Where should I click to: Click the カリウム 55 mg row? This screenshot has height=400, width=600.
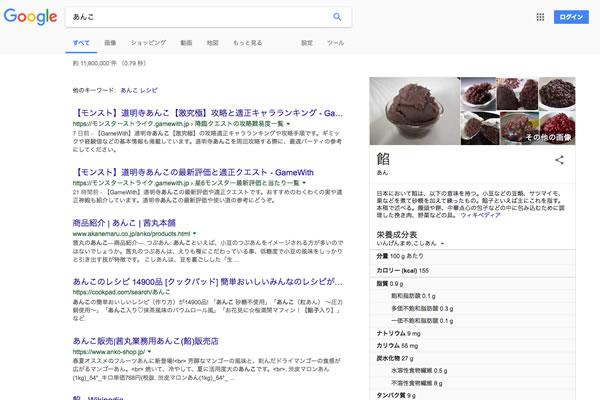[472, 346]
